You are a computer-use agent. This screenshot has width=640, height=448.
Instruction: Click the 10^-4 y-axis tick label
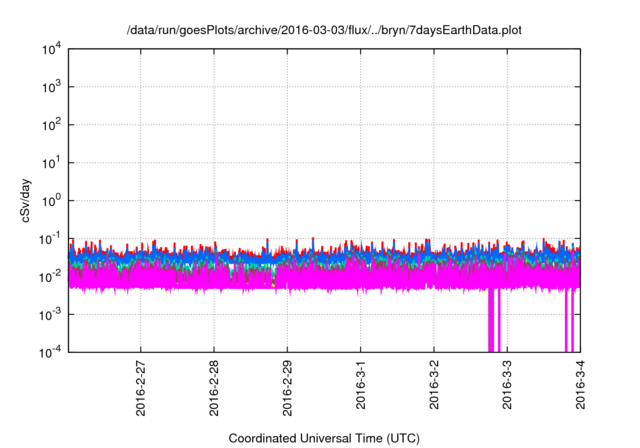coord(50,352)
